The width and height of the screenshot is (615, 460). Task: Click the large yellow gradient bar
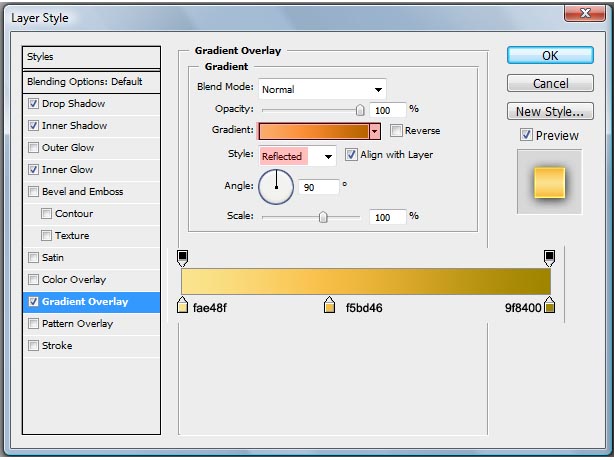coord(366,281)
